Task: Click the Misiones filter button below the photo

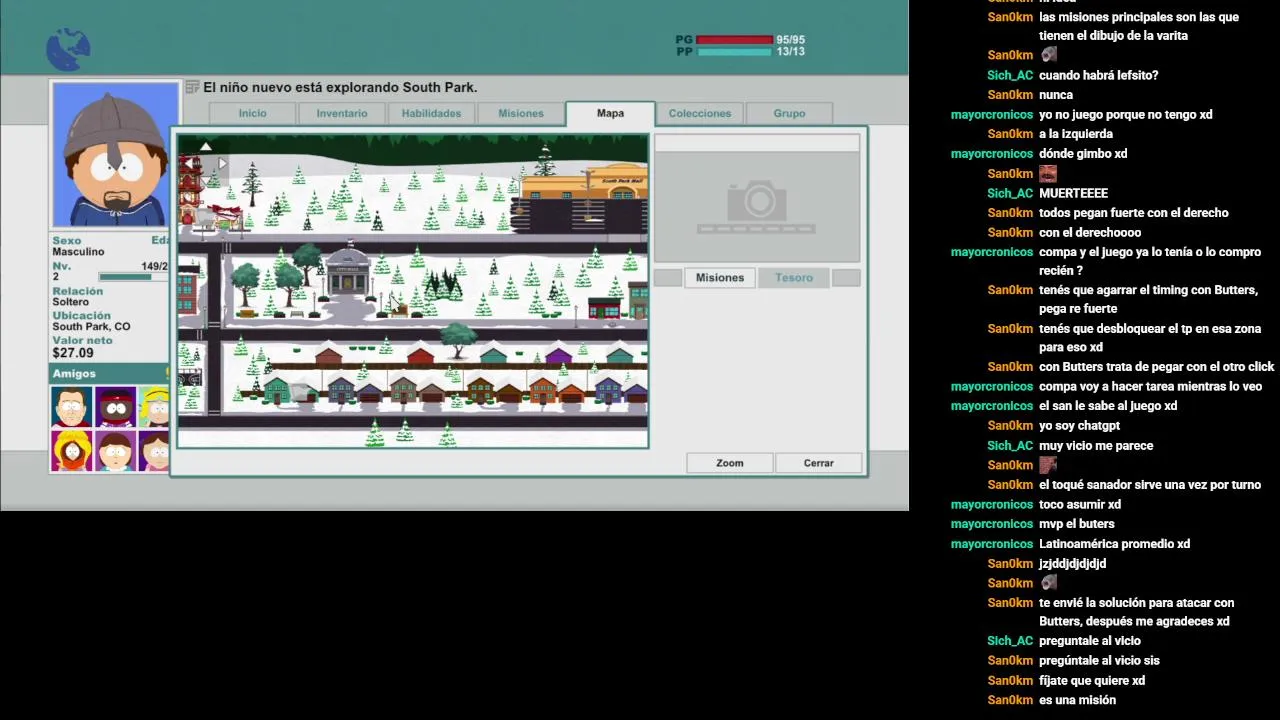Action: tap(720, 278)
